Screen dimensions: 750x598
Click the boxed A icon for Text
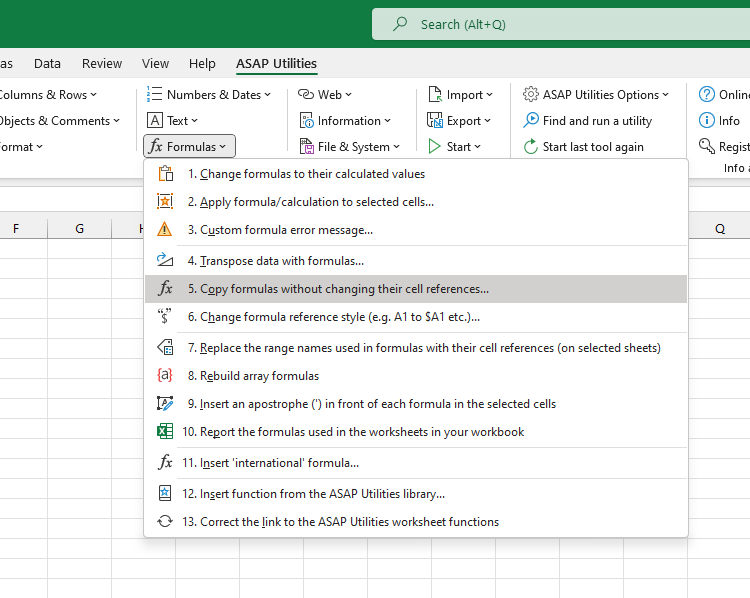pyautogui.click(x=154, y=120)
